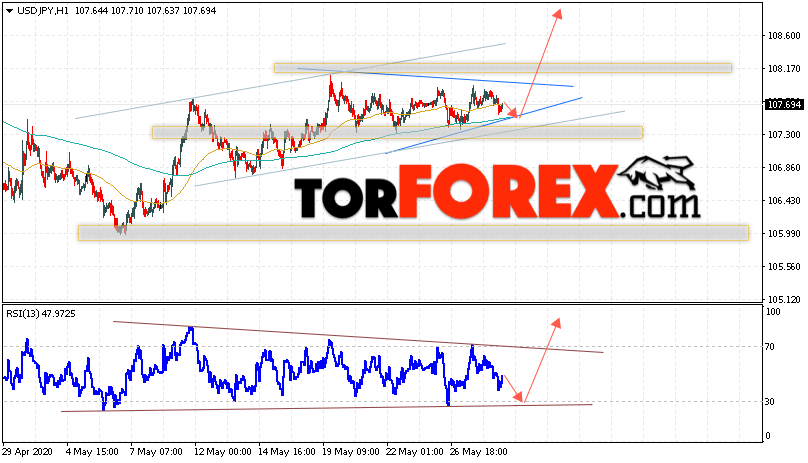Select the 14 May 16:00 time label
The height and width of the screenshot is (463, 808).
coord(287,452)
